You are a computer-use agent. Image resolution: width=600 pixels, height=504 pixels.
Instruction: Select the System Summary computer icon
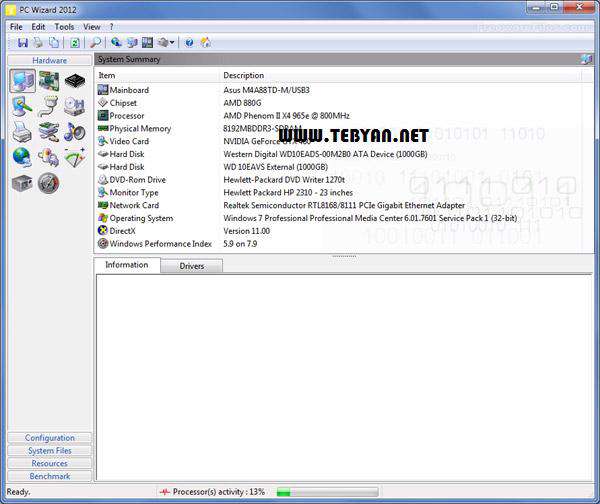pos(23,81)
